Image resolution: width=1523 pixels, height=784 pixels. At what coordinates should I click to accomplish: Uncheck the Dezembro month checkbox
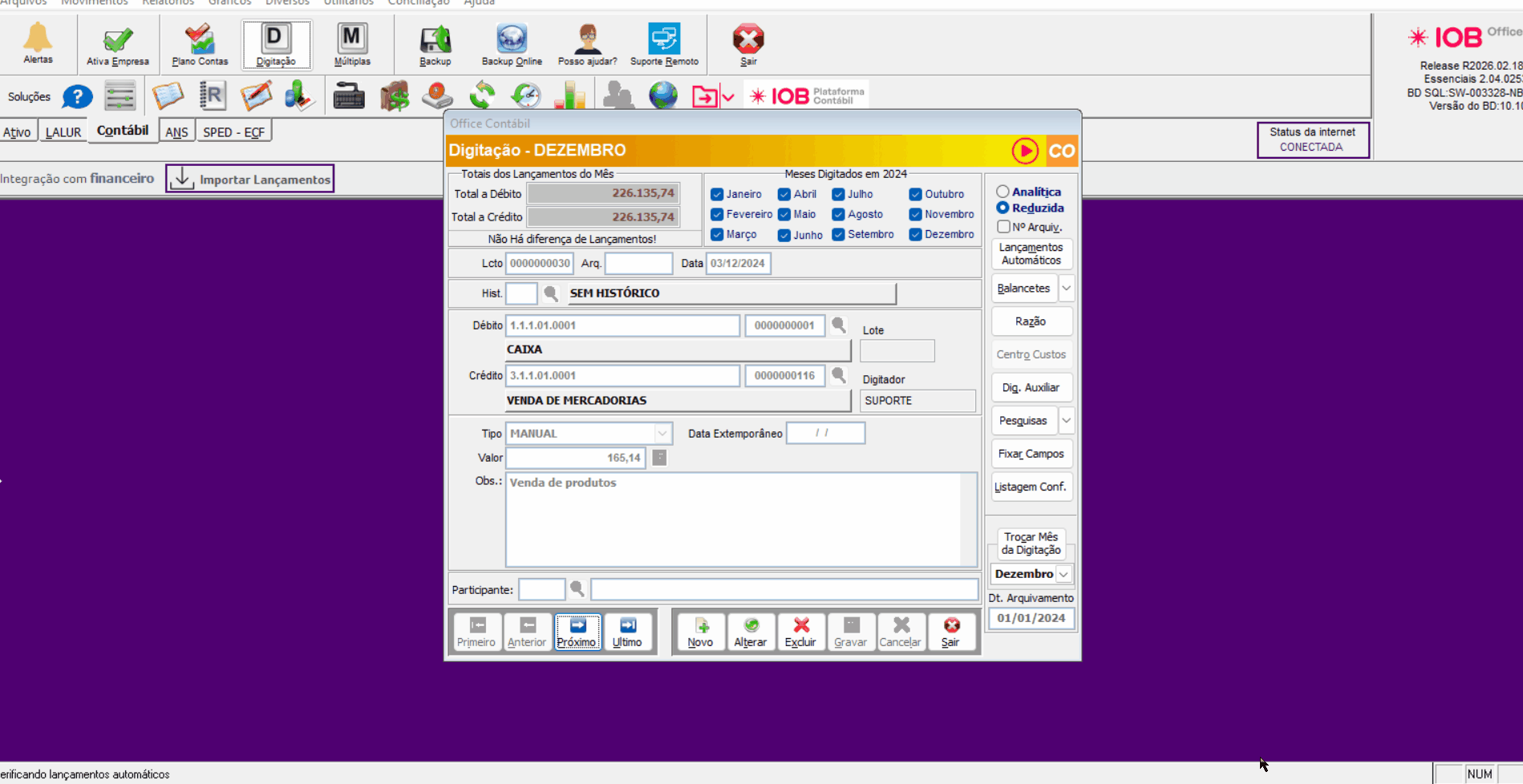(915, 235)
